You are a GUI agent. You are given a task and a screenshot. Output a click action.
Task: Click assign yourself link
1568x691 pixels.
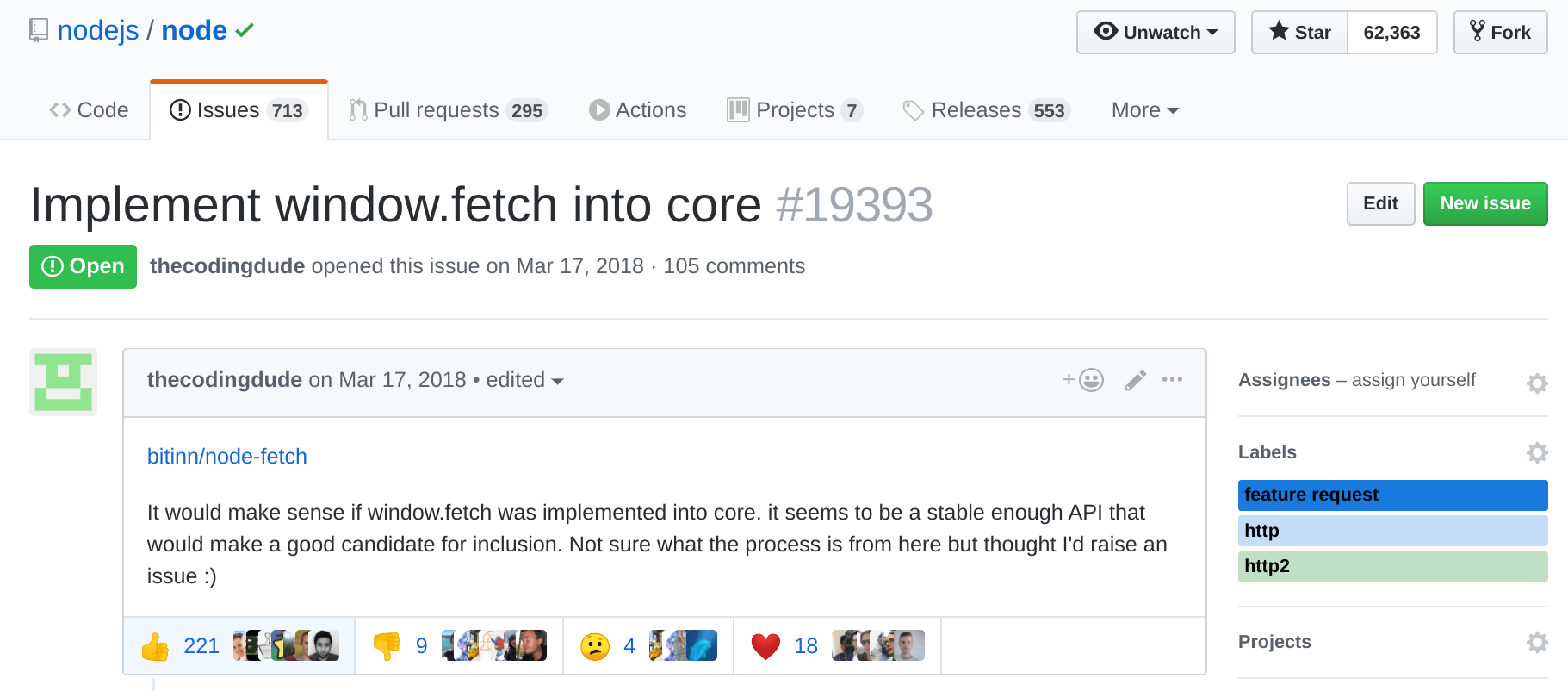(1413, 380)
